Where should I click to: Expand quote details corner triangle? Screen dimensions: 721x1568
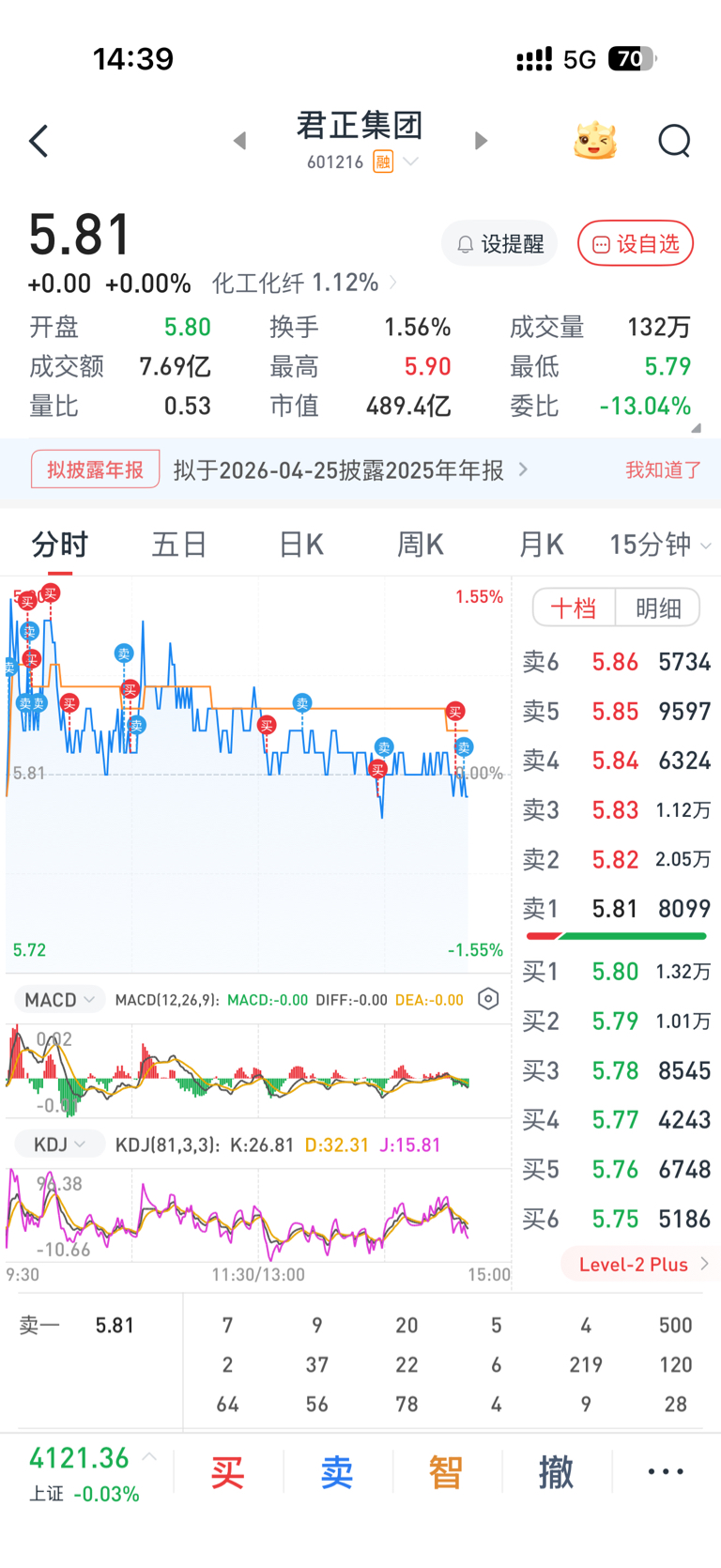tap(696, 427)
